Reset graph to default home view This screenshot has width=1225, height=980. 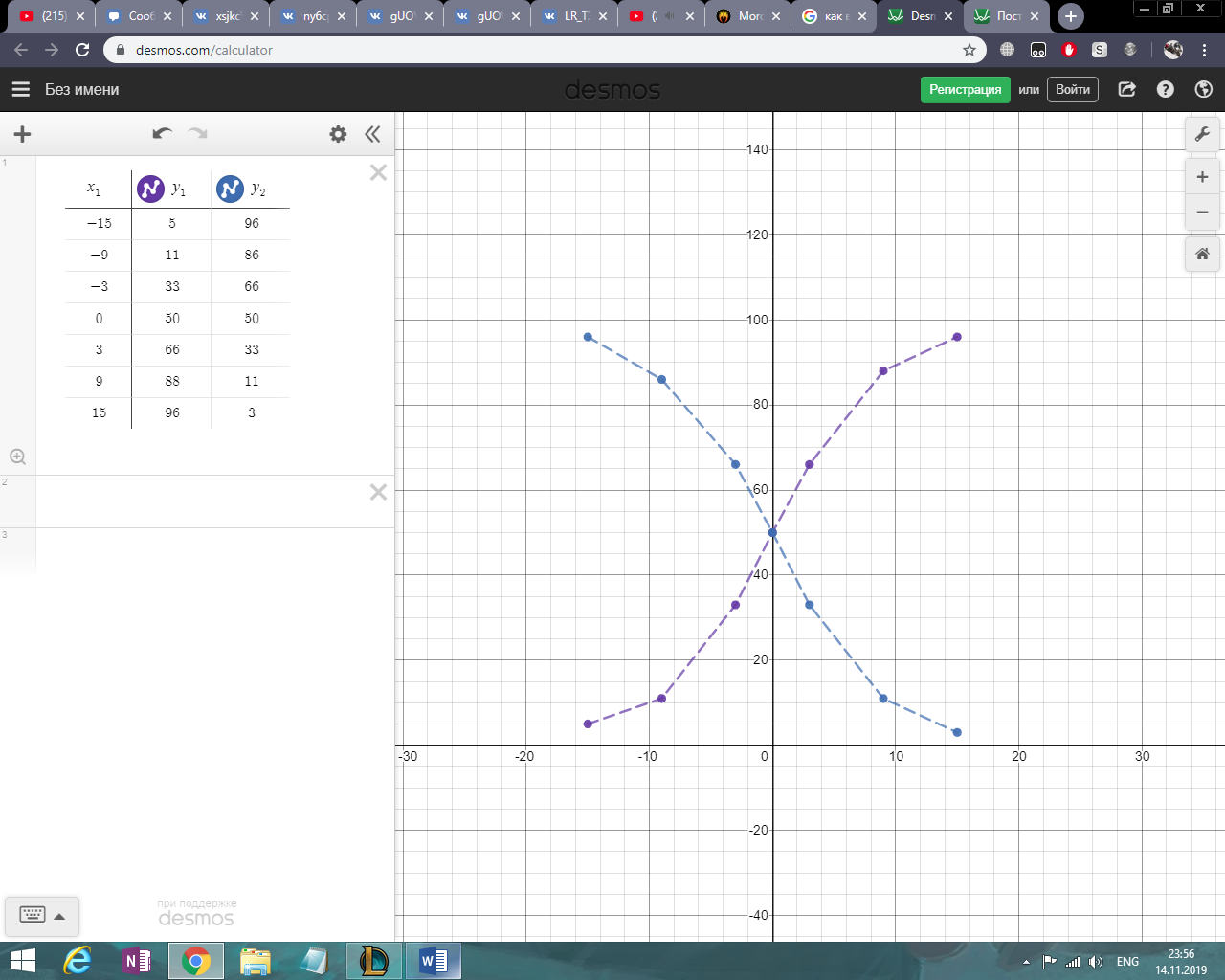pos(1202,254)
